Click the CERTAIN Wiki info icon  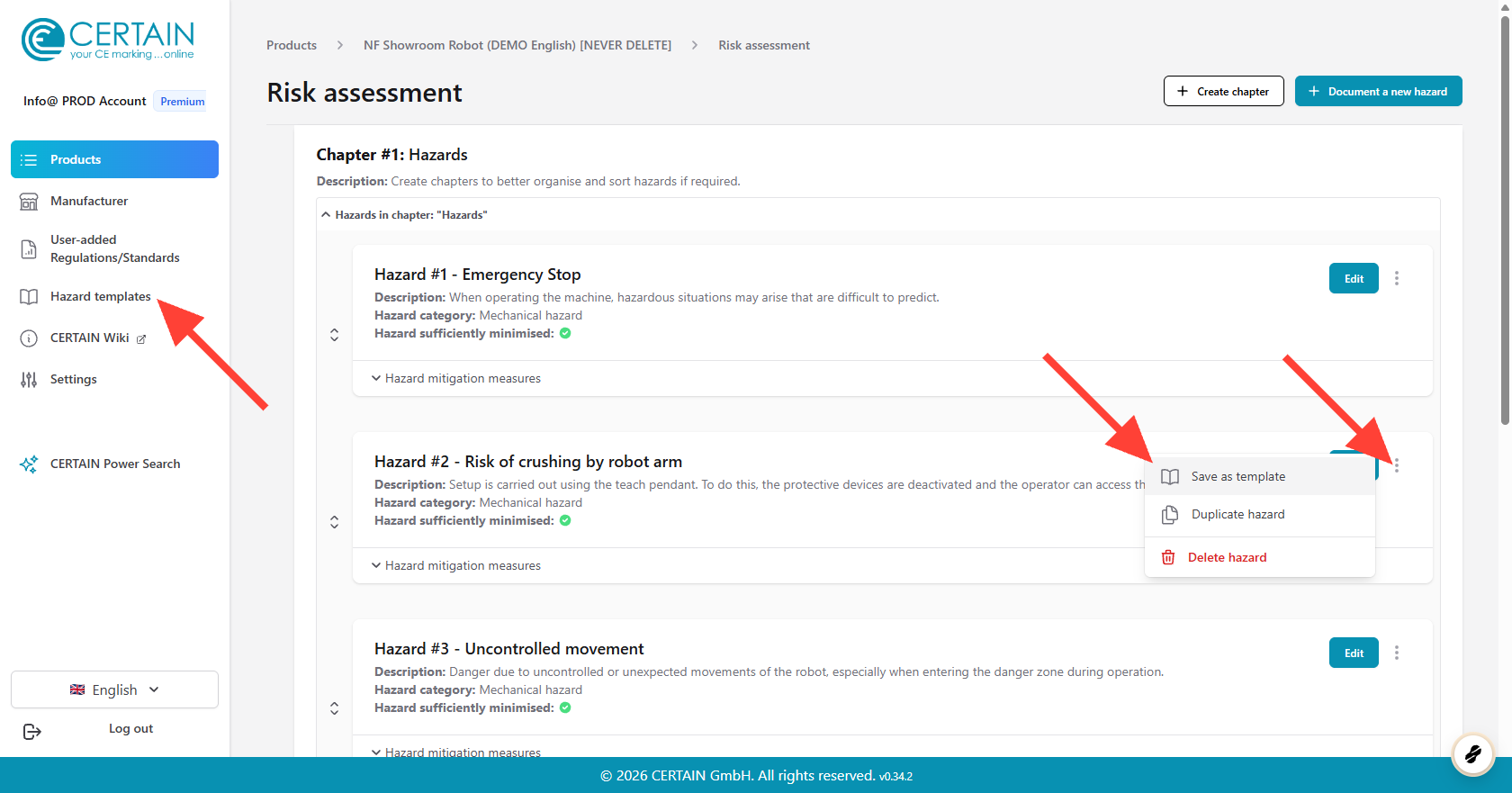(x=29, y=338)
